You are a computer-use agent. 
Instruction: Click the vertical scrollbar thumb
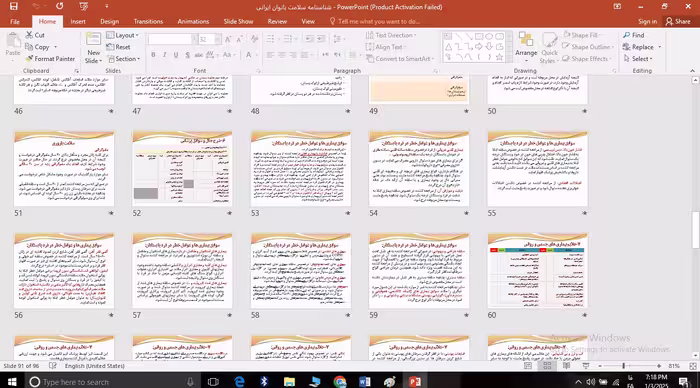coord(695,229)
